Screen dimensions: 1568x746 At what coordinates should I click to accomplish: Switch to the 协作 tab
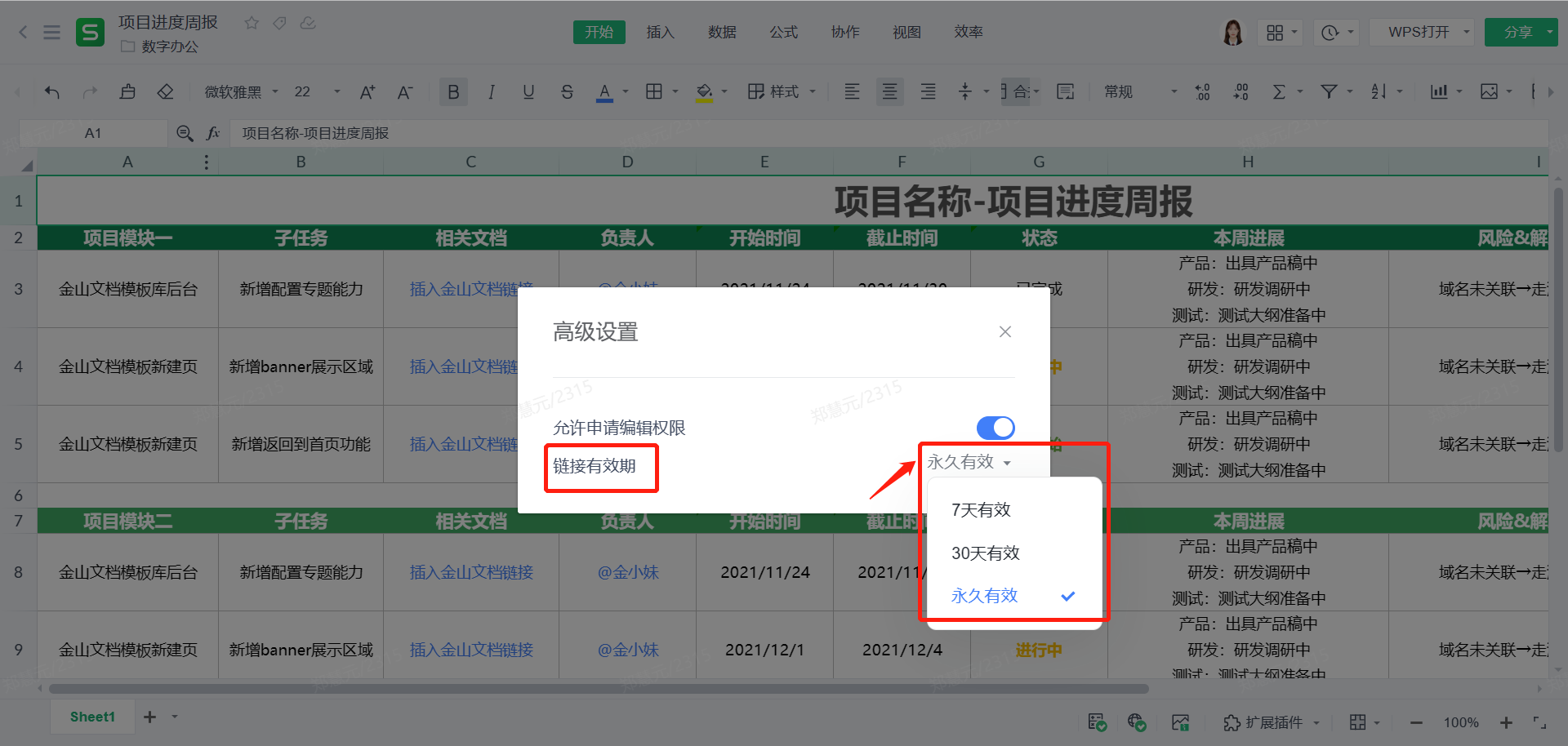point(845,32)
